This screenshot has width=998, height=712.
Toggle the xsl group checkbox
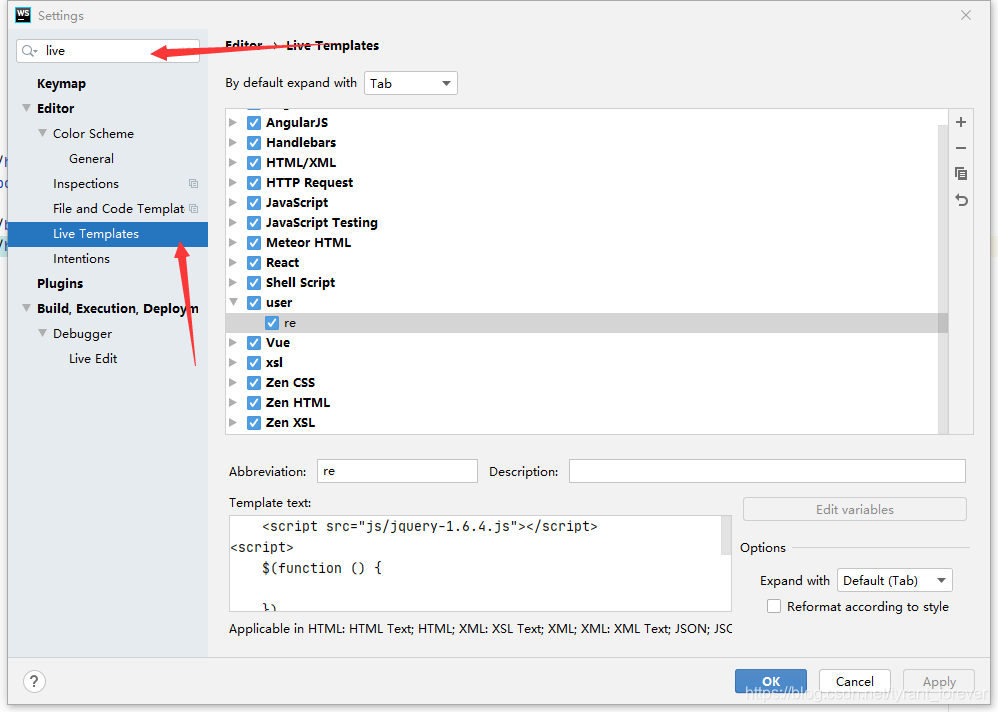254,363
